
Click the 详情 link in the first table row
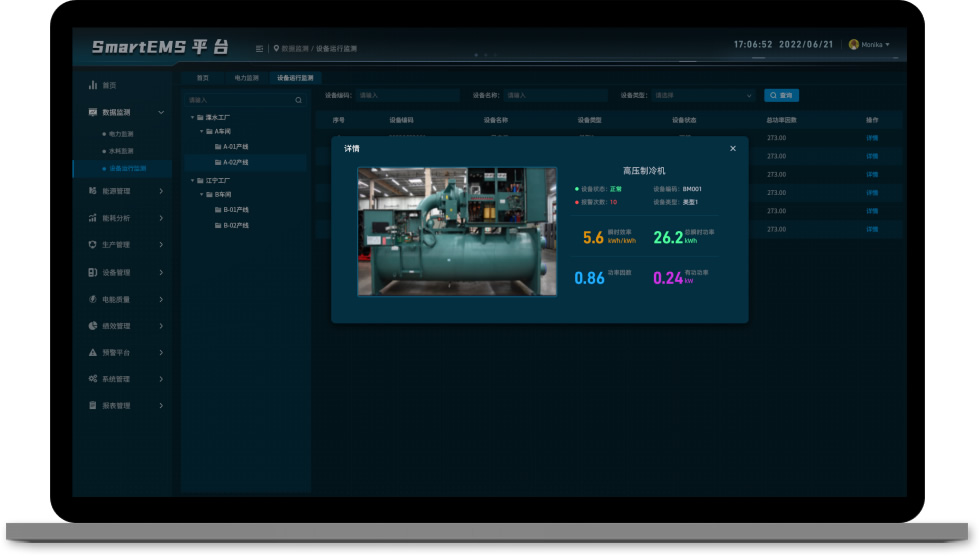871,138
